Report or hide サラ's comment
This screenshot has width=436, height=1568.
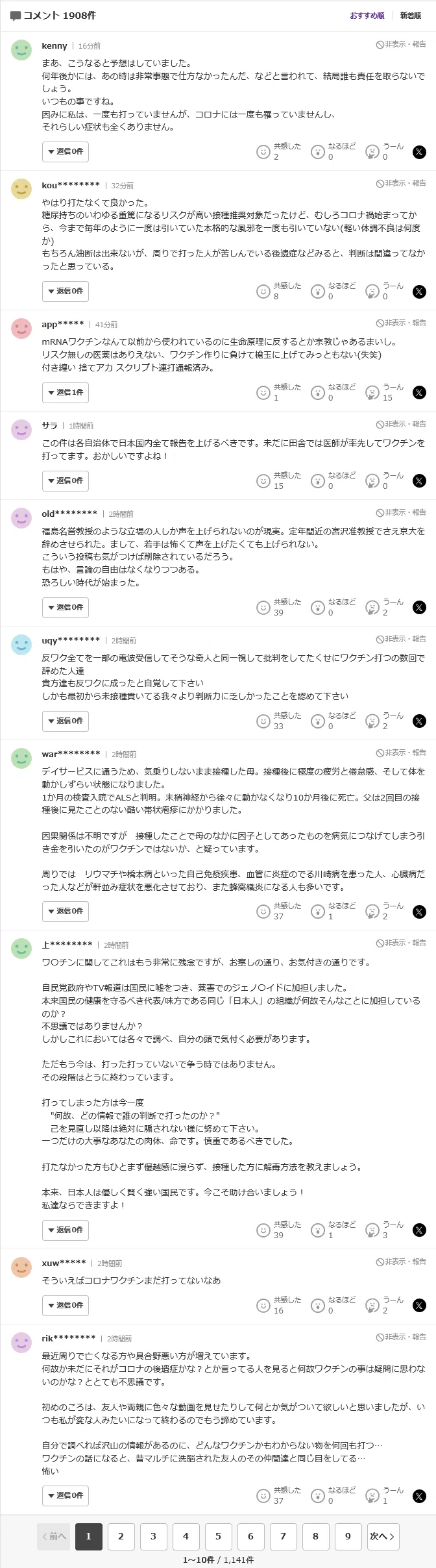pyautogui.click(x=401, y=424)
